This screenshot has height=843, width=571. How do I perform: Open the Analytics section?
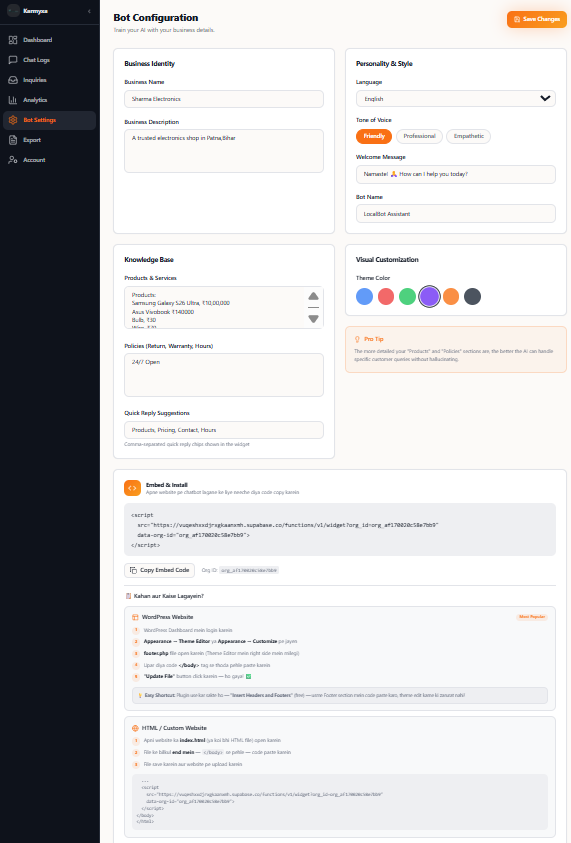[x=49, y=100]
